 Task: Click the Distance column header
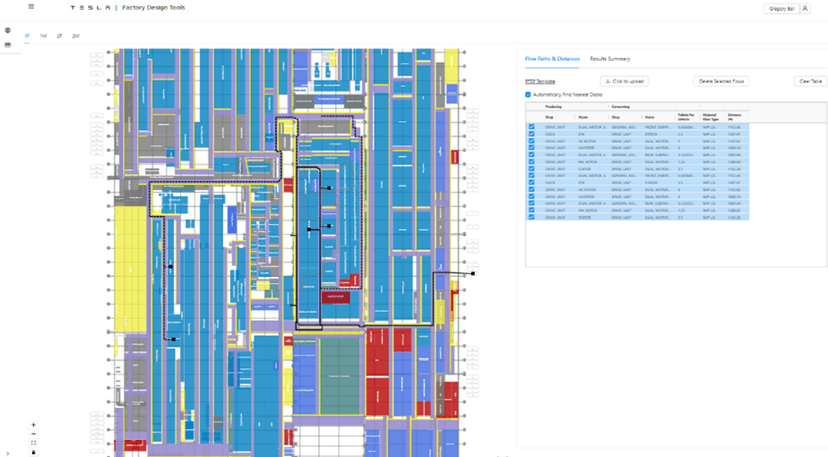pyautogui.click(x=735, y=117)
